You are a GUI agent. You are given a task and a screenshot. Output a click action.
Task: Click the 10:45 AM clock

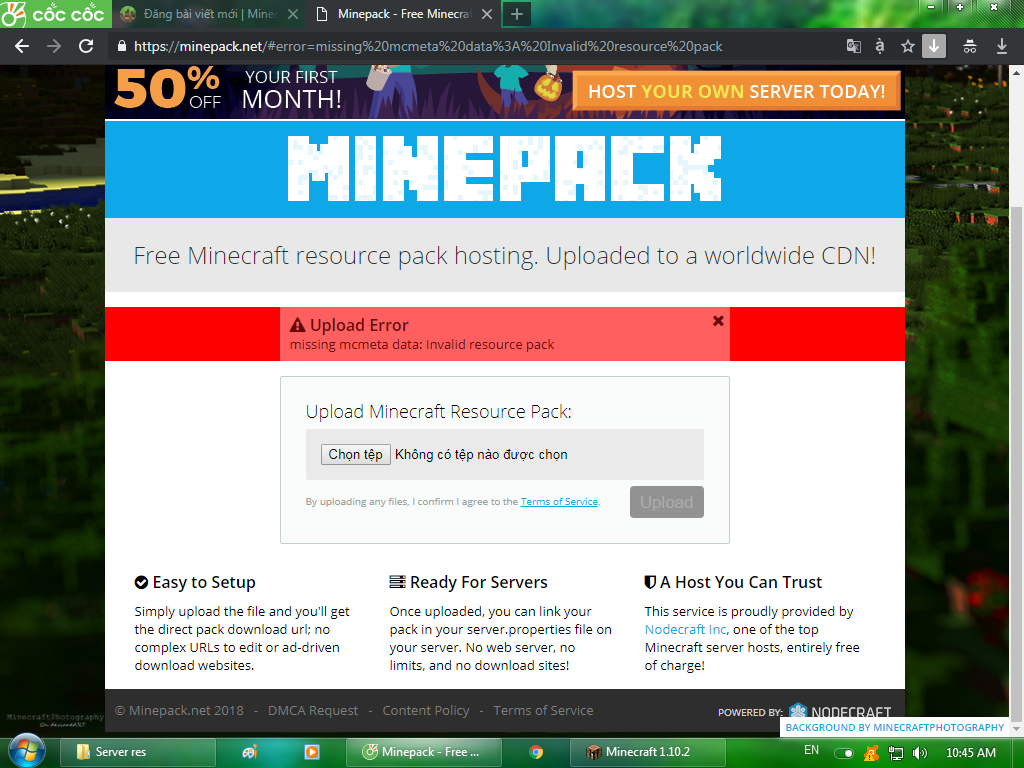tap(970, 752)
